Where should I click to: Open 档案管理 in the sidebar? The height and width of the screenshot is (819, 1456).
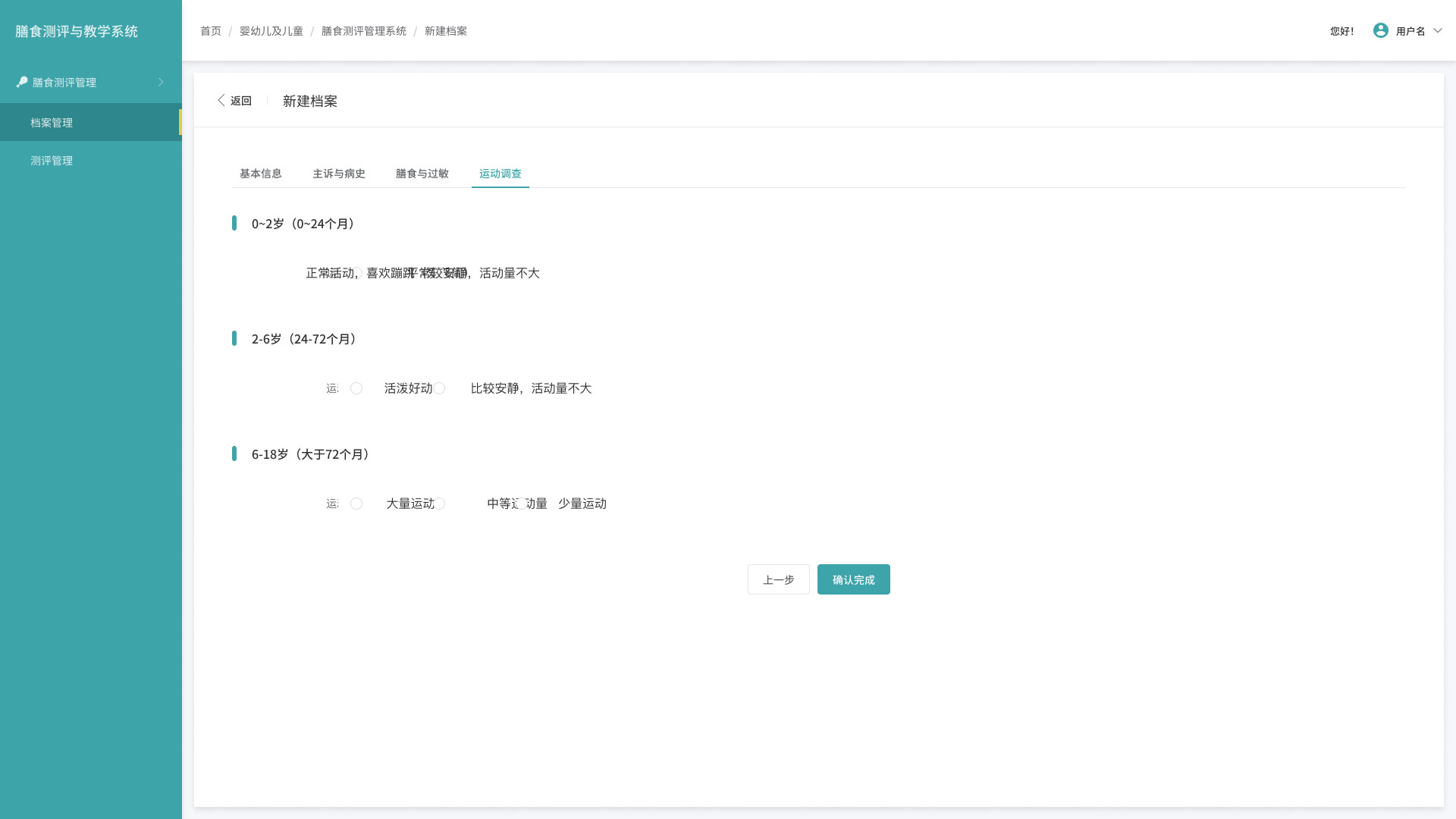[91, 122]
